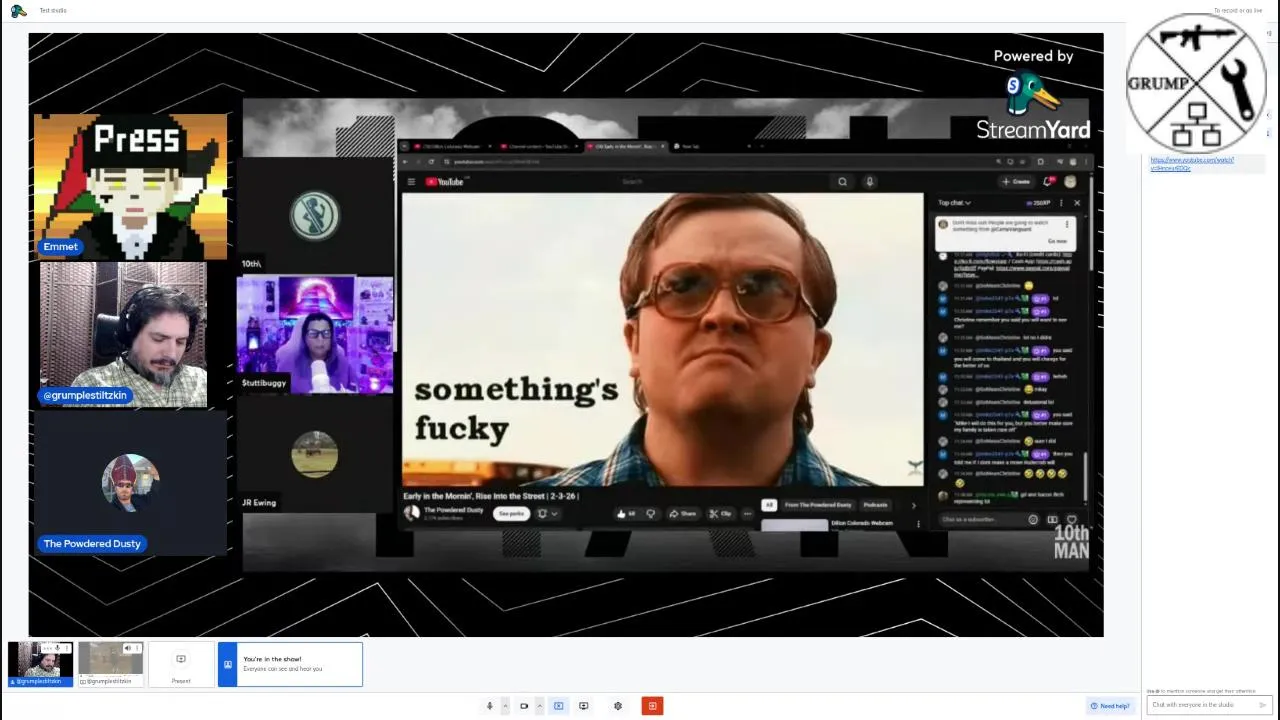Click the YouTube search magnifier button
The height and width of the screenshot is (720, 1280).
(843, 182)
